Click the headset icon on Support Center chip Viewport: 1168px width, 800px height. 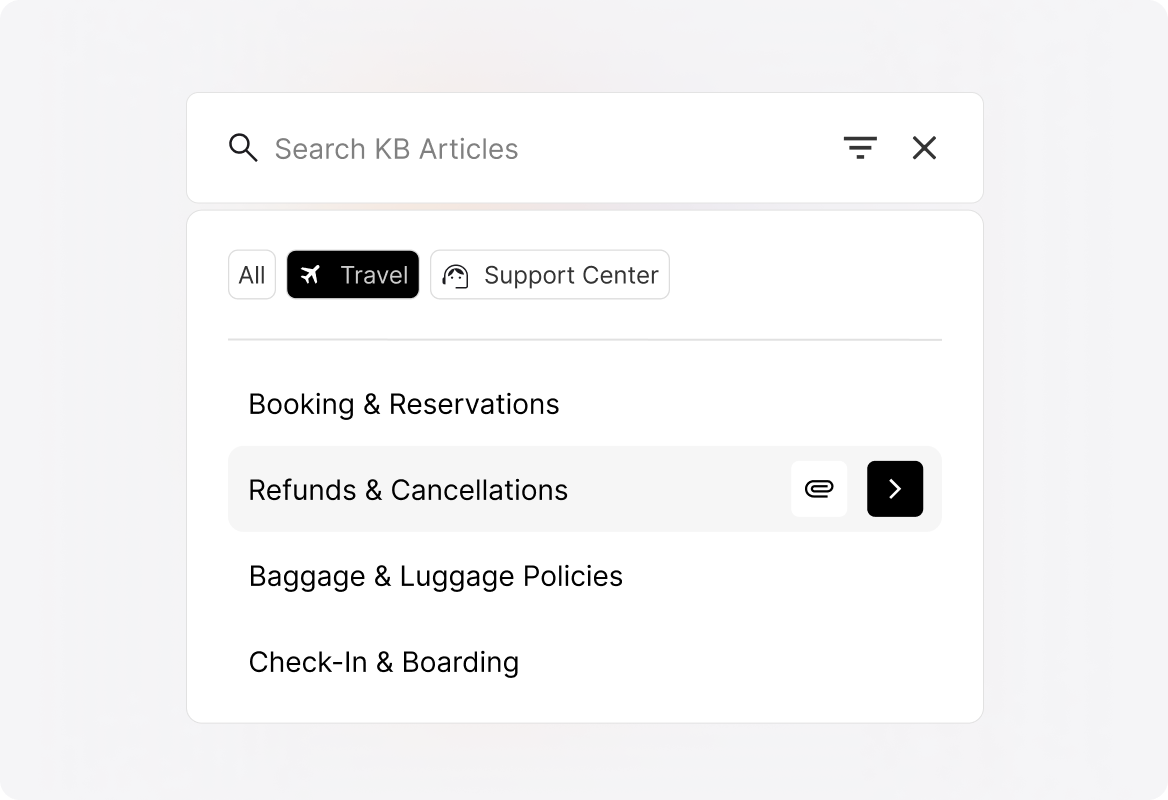pos(456,274)
